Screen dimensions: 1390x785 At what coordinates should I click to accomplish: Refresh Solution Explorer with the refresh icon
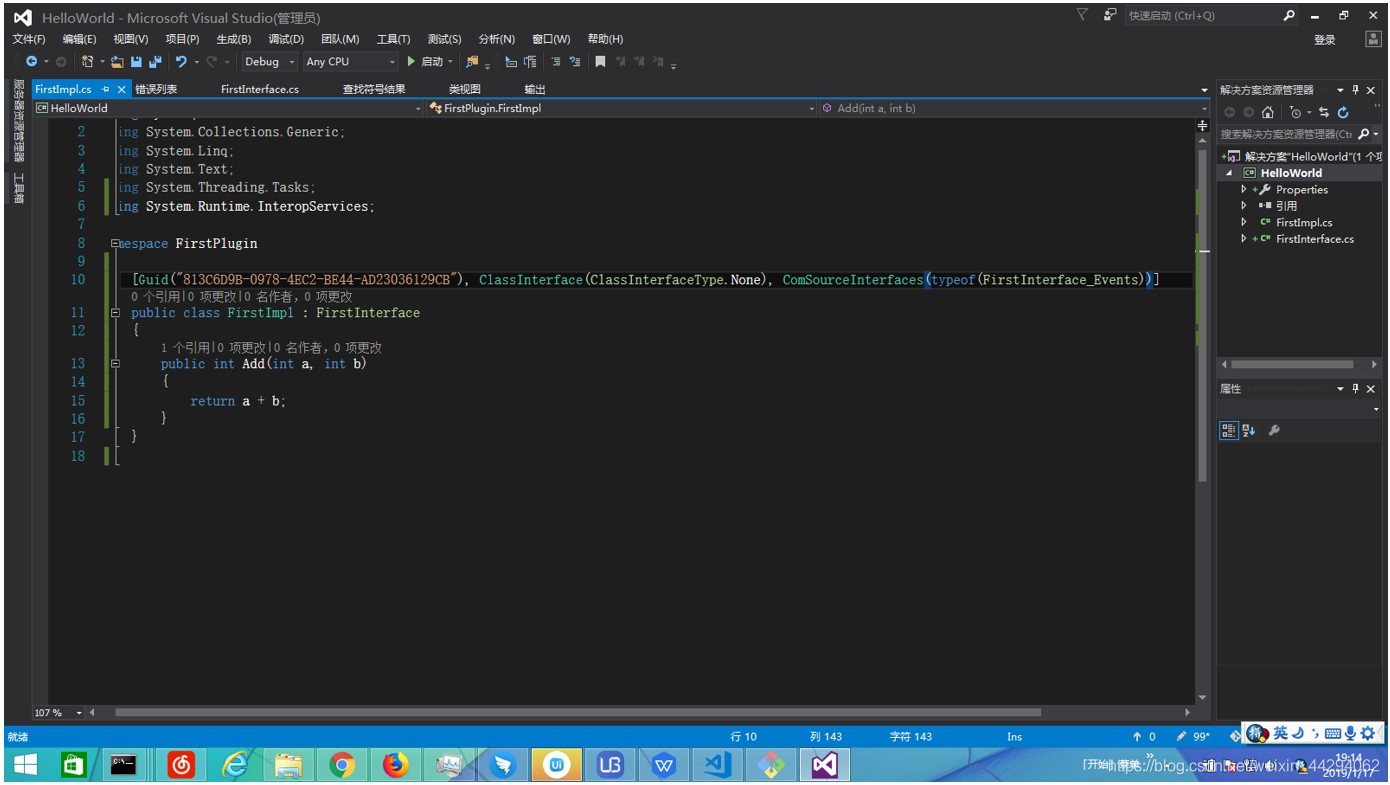(1343, 112)
